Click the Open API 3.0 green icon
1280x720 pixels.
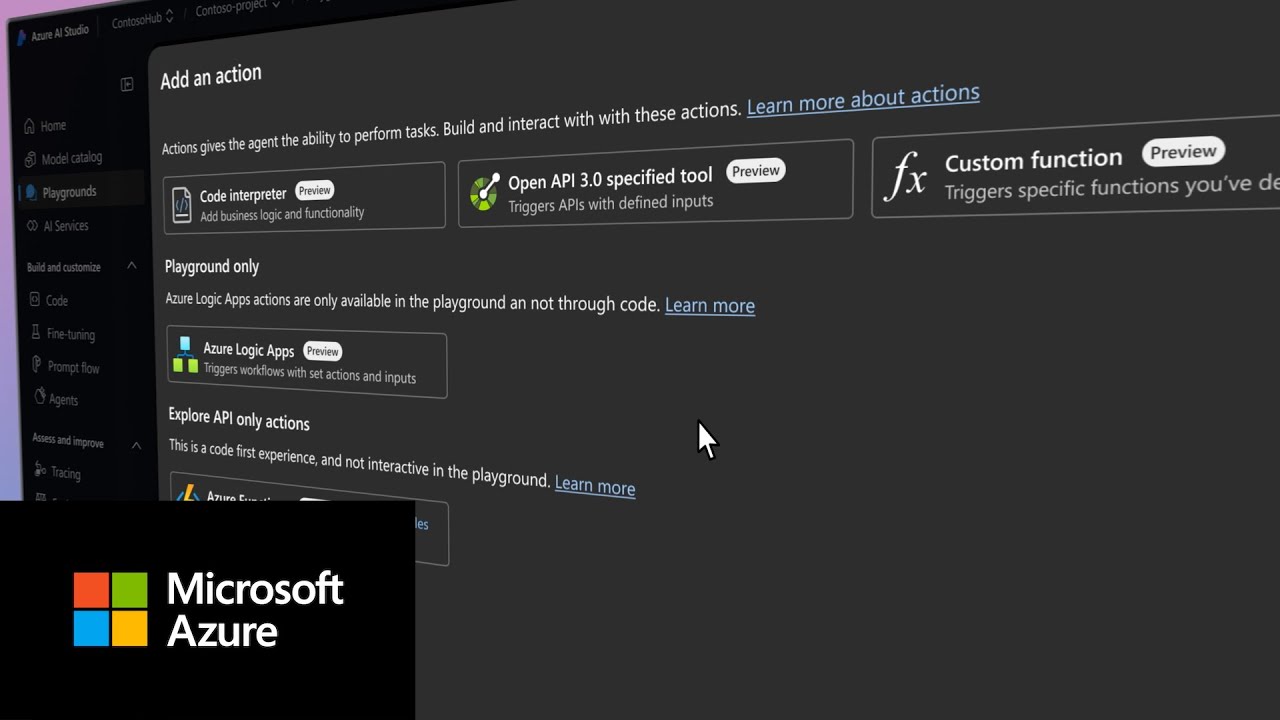pyautogui.click(x=485, y=191)
